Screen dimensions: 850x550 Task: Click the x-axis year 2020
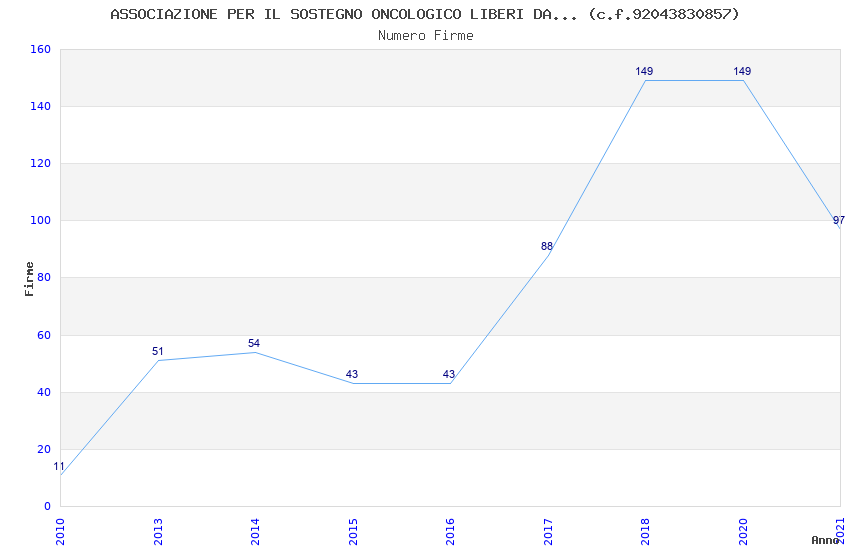click(743, 532)
